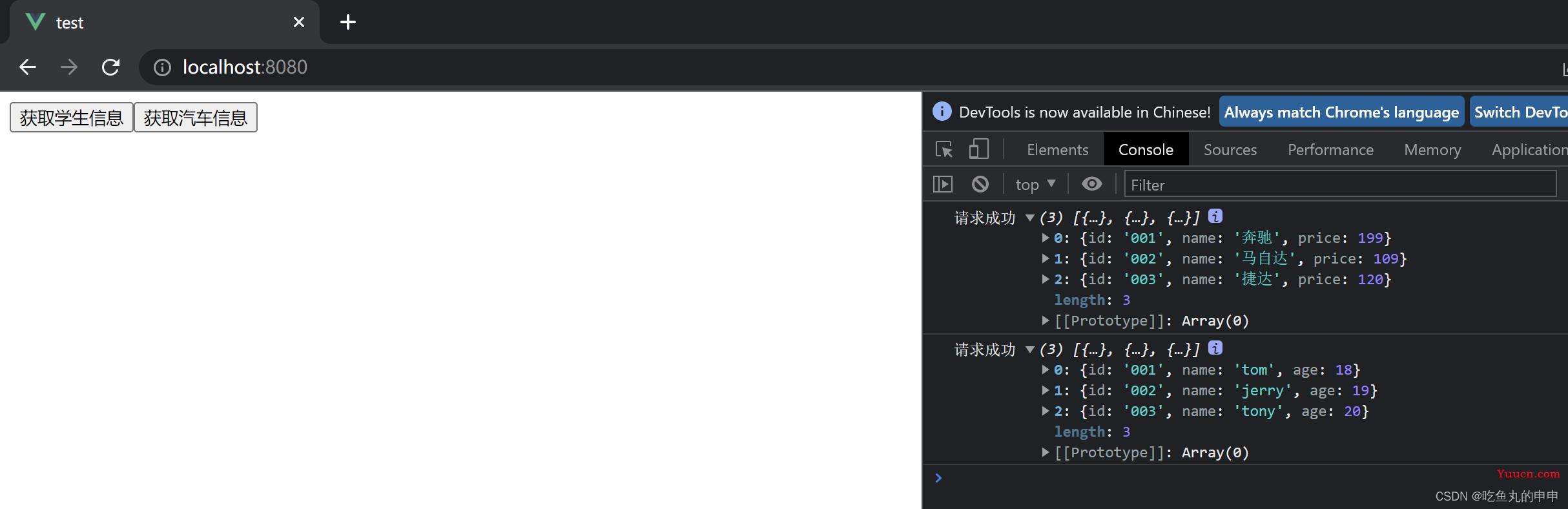Open the Application panel

1529,150
